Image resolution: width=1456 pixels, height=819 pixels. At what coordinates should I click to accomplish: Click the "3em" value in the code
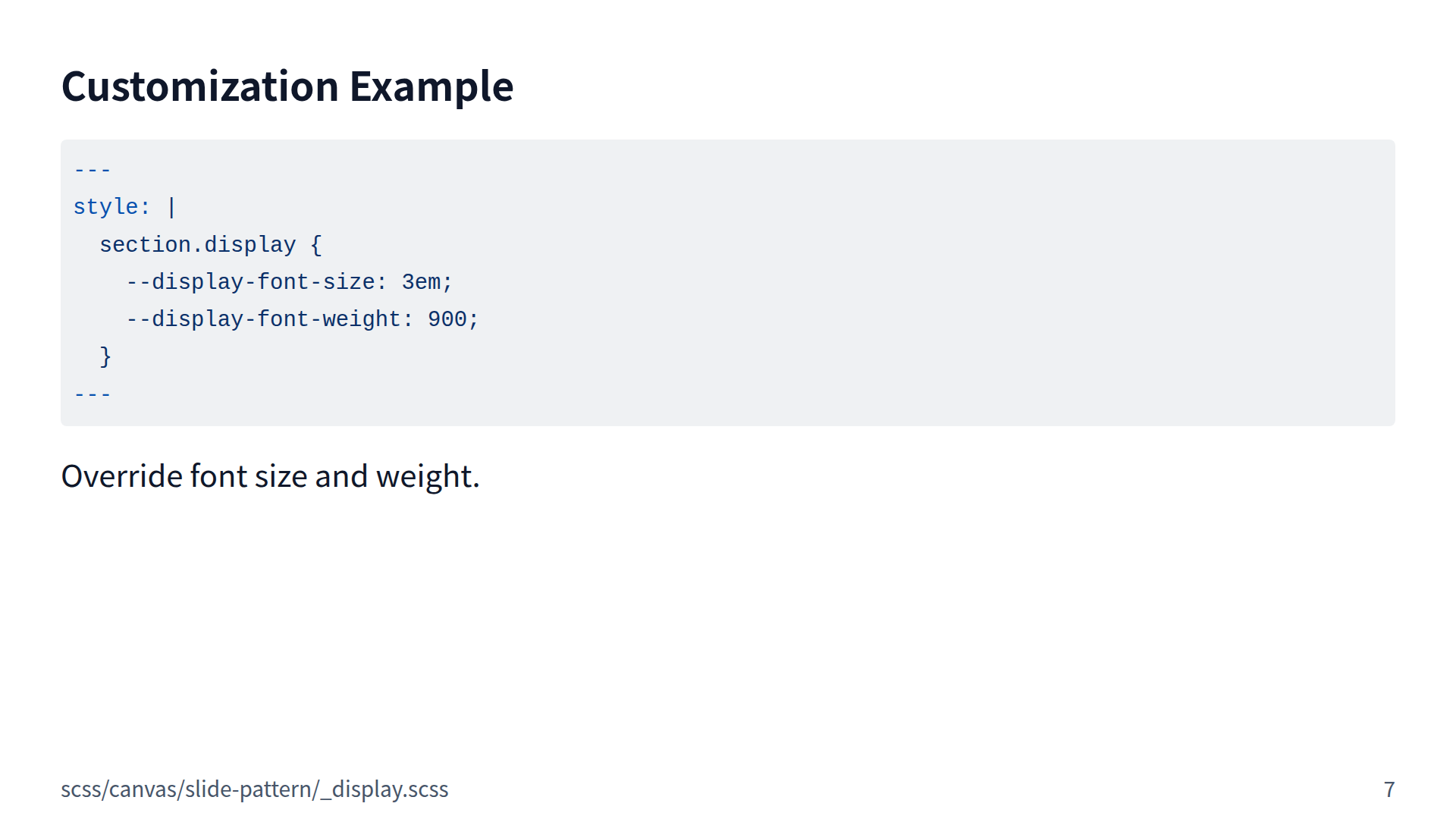pos(421,282)
